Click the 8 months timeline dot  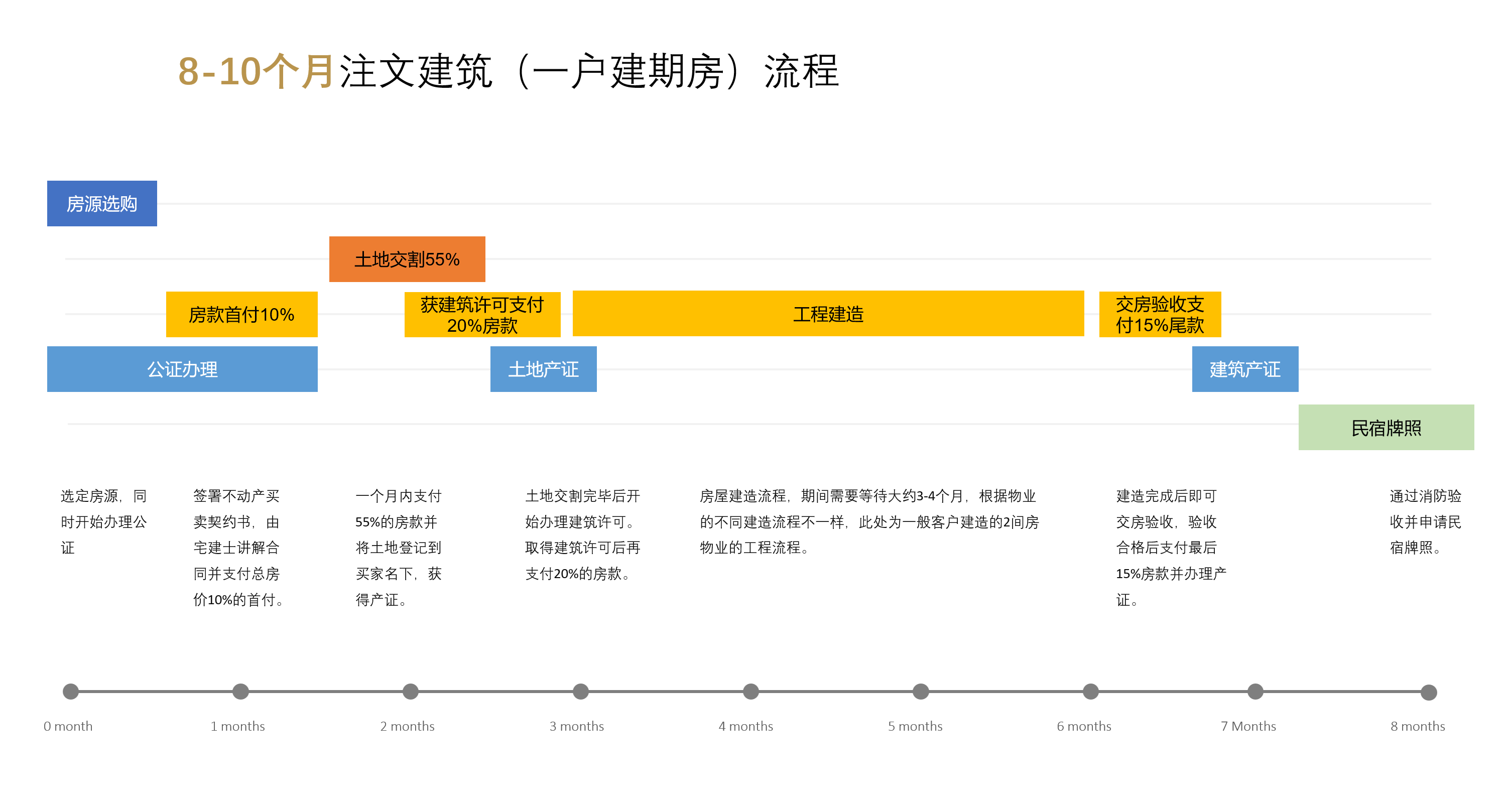1428,693
